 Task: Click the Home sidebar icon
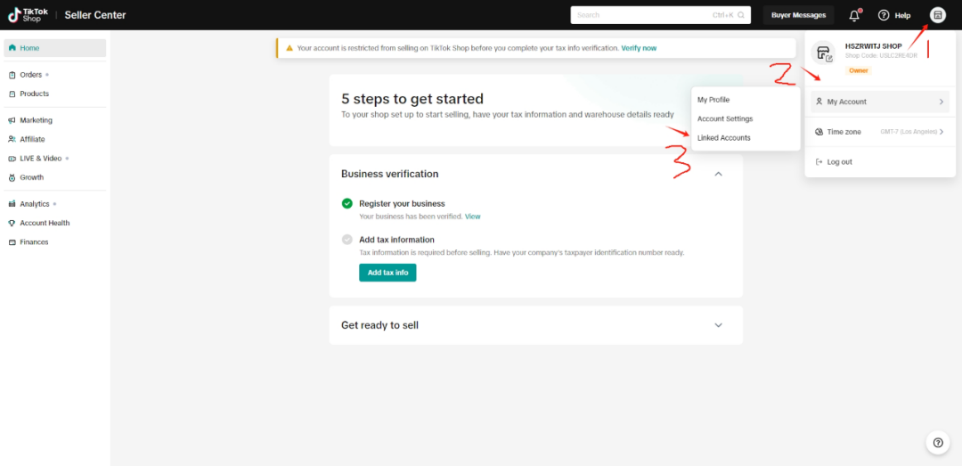click(12, 48)
